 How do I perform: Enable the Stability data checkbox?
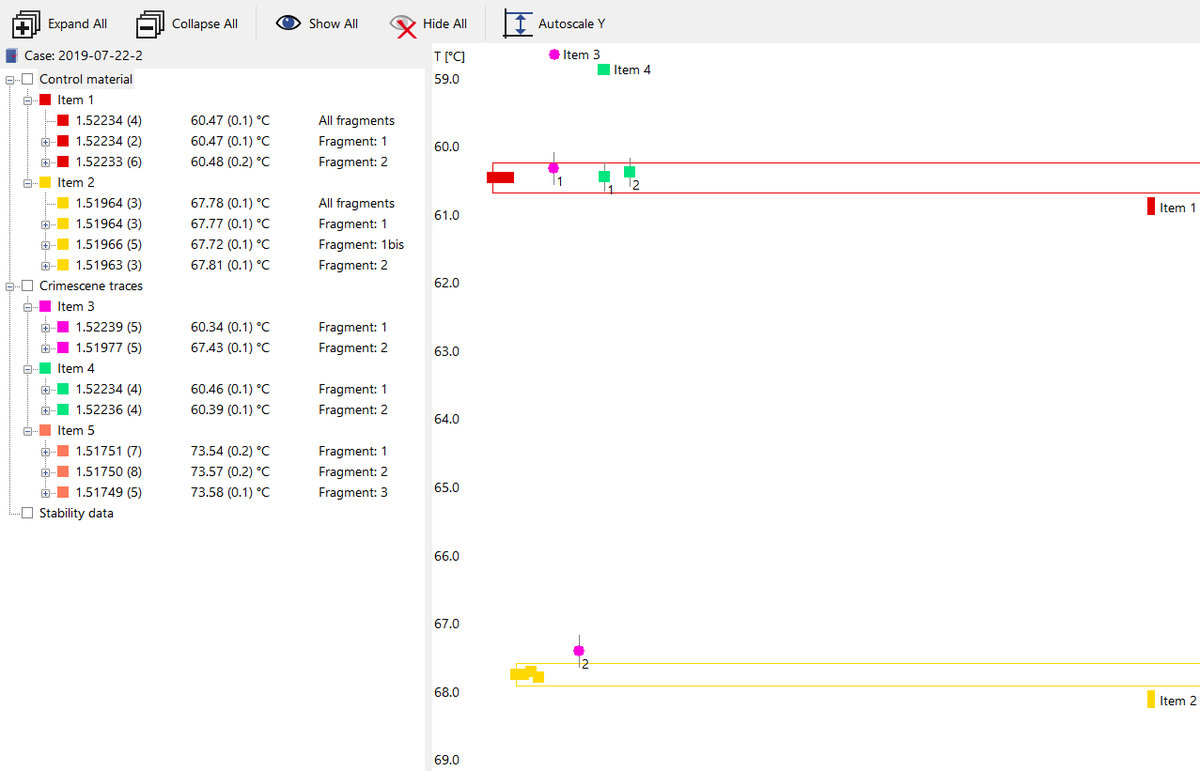(x=28, y=513)
